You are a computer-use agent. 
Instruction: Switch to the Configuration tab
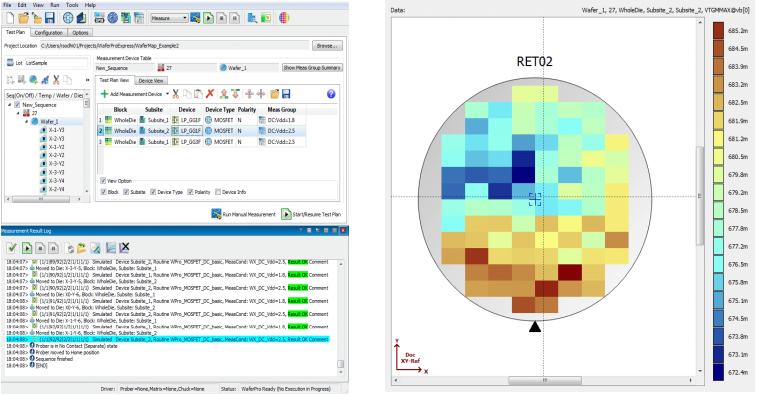pyautogui.click(x=48, y=33)
